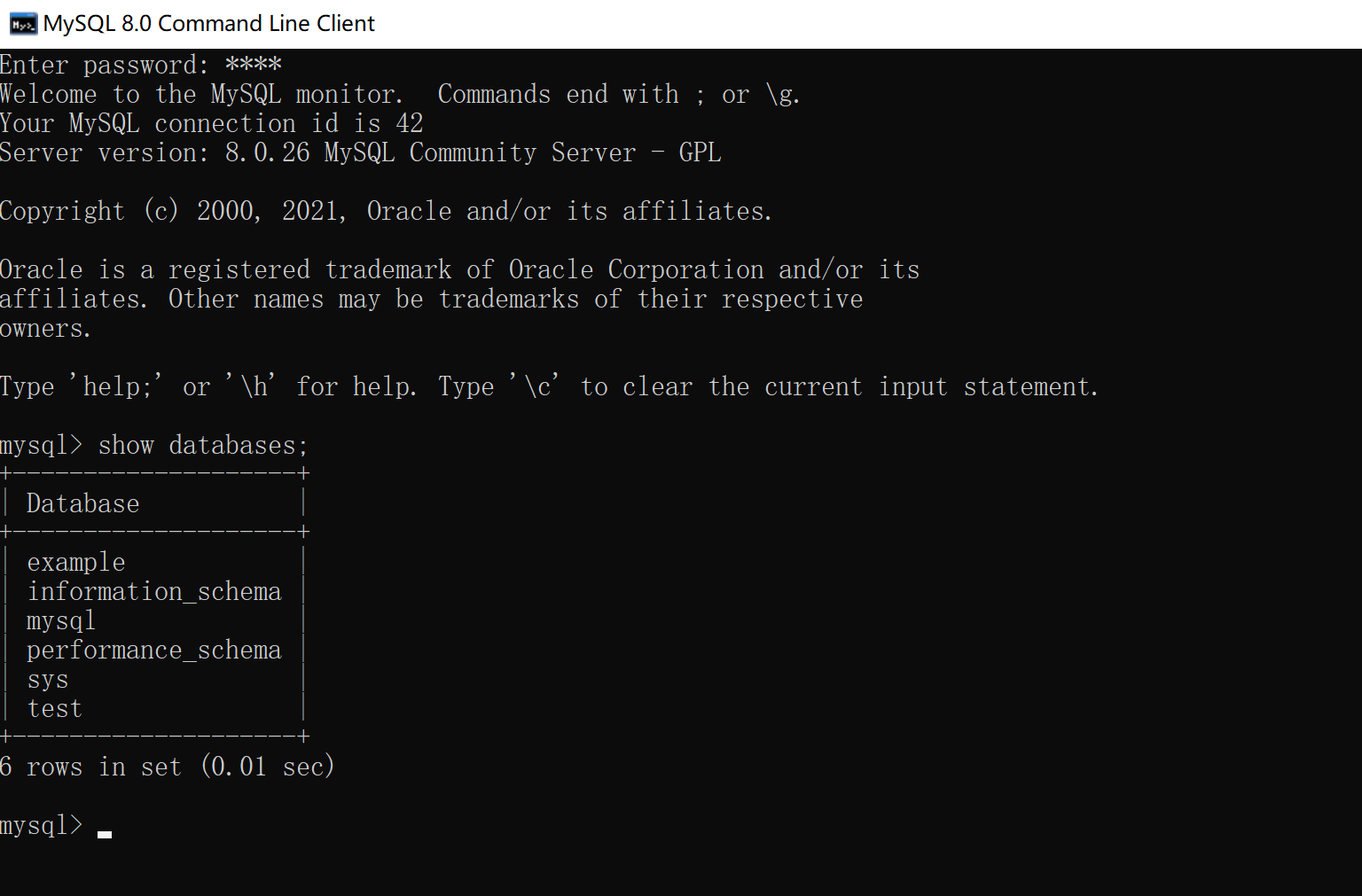Click the blinking cursor at the prompt
This screenshot has height=896, width=1362.
coord(104,831)
